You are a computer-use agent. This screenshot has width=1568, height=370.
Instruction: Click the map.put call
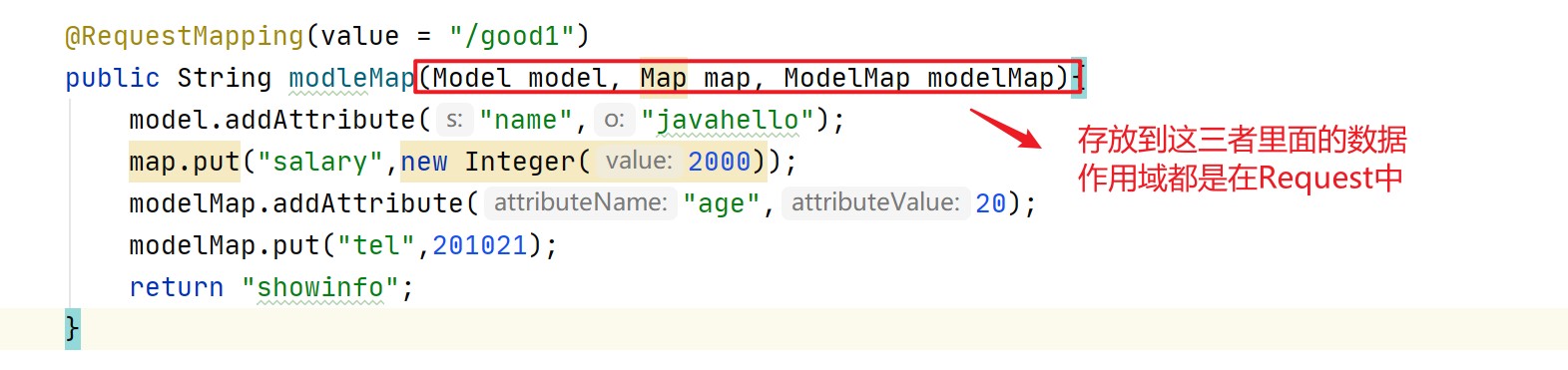(x=185, y=162)
